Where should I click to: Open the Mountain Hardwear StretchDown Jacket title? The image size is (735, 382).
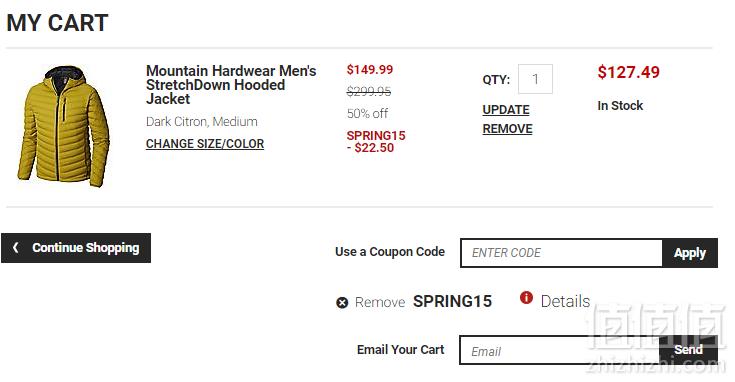pyautogui.click(x=231, y=85)
